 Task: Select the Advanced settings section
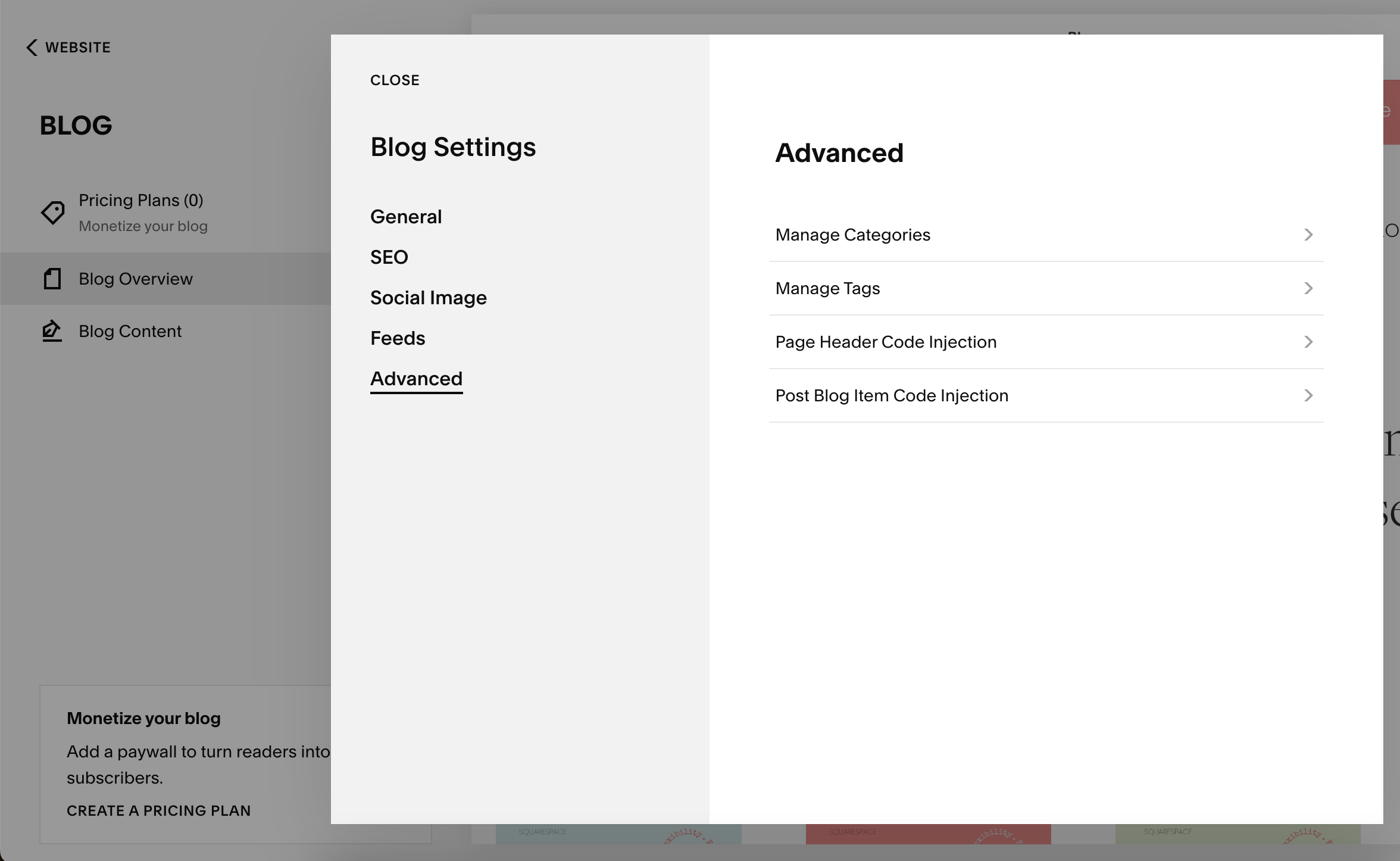tap(416, 378)
